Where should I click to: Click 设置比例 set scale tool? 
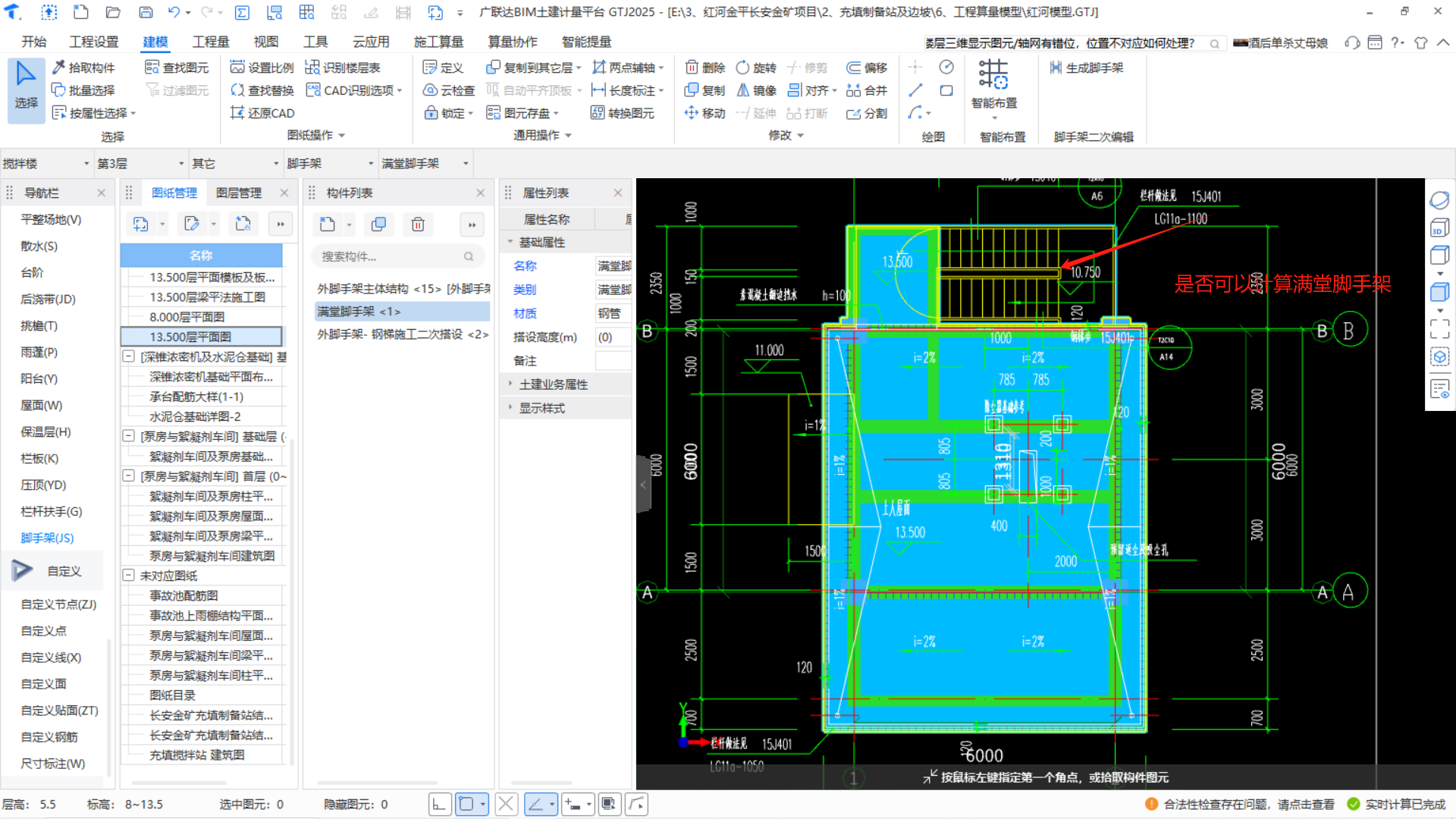pyautogui.click(x=262, y=67)
